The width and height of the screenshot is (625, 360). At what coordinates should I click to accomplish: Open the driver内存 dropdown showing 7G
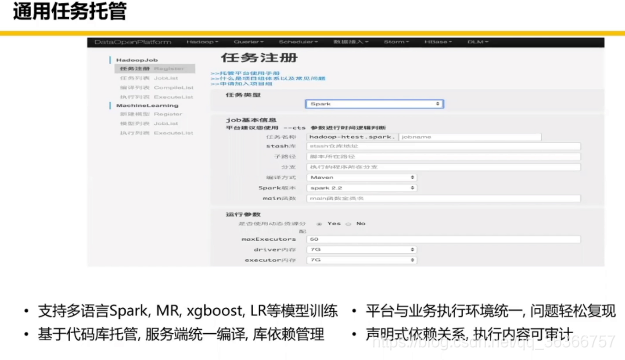pyautogui.click(x=362, y=250)
